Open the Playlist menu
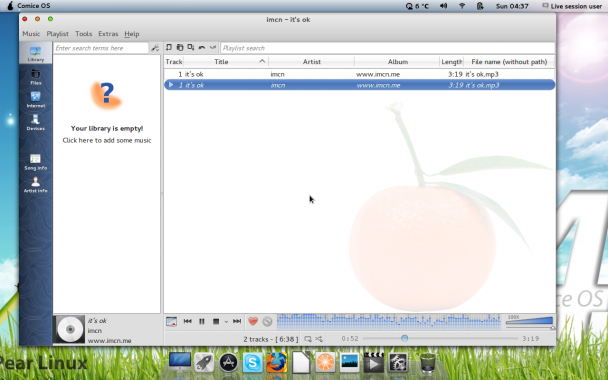 [x=57, y=34]
